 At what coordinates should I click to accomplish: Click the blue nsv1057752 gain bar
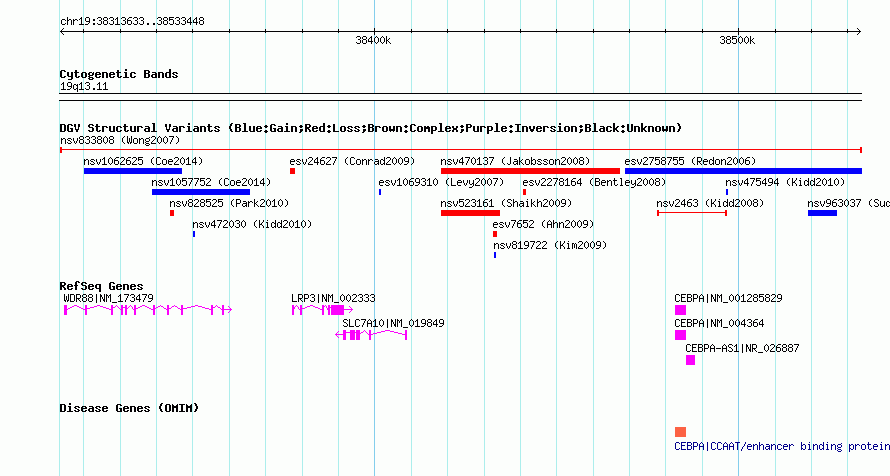(201, 192)
